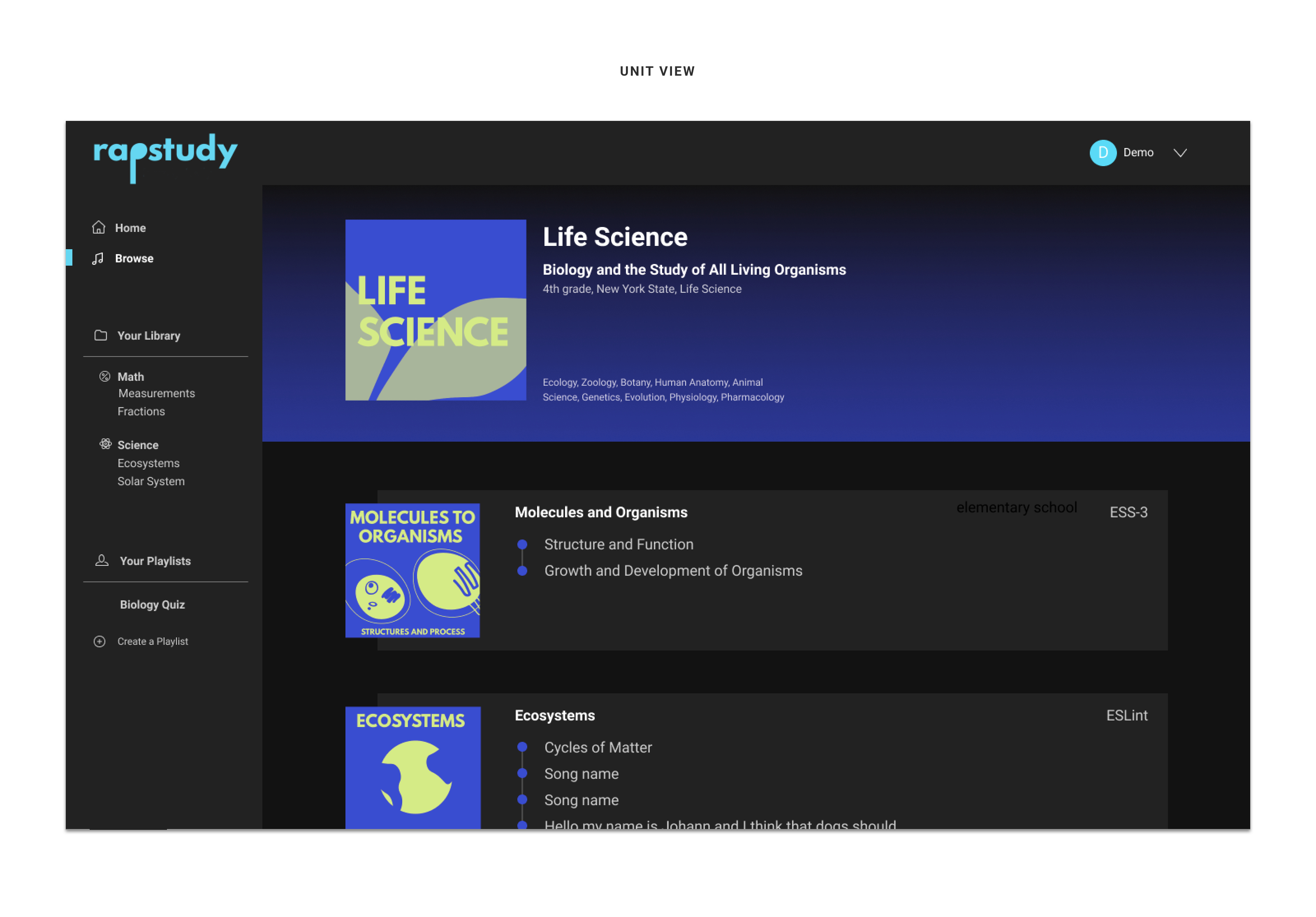Click the Your Library folder icon

pos(100,335)
